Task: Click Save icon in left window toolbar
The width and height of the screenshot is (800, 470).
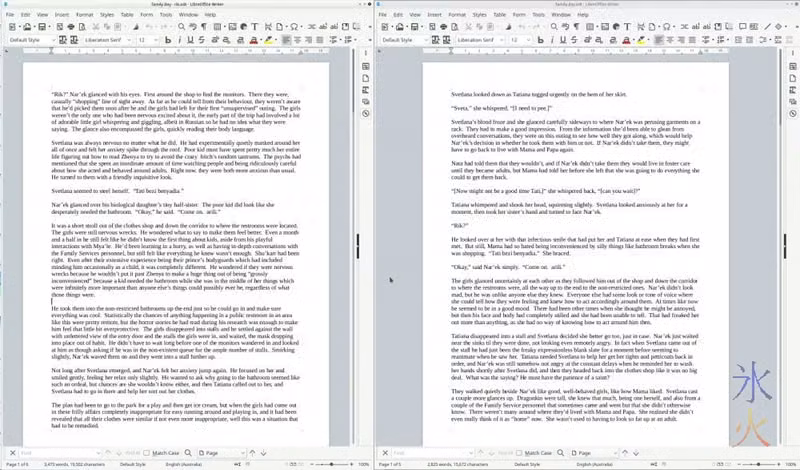Action: 42,27
